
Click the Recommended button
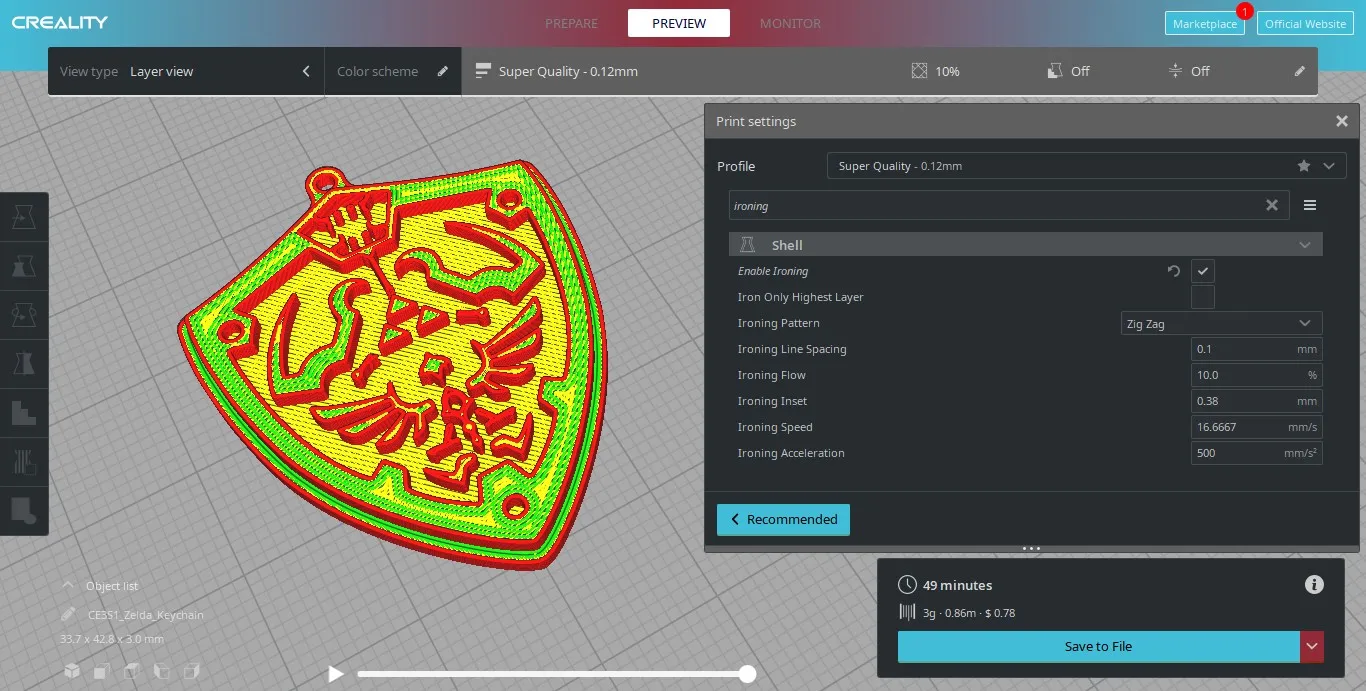point(783,520)
